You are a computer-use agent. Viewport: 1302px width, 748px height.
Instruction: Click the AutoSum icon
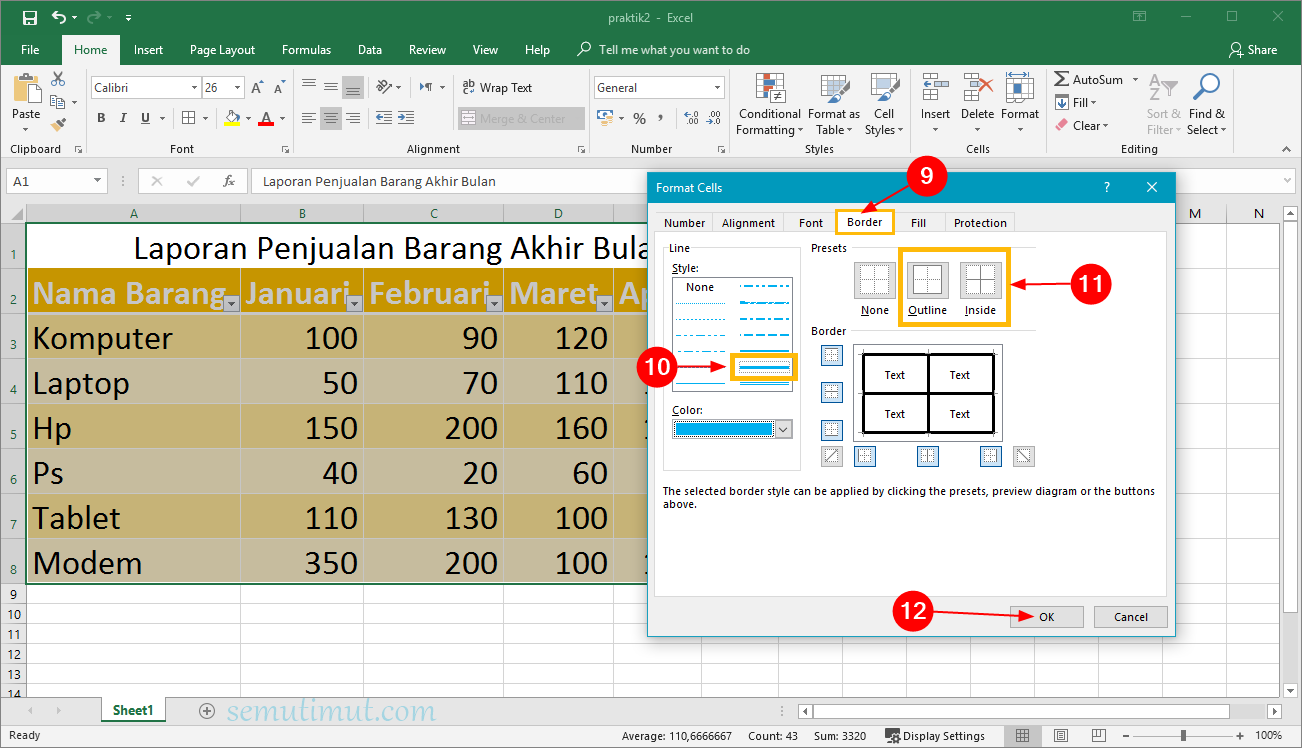(1064, 78)
